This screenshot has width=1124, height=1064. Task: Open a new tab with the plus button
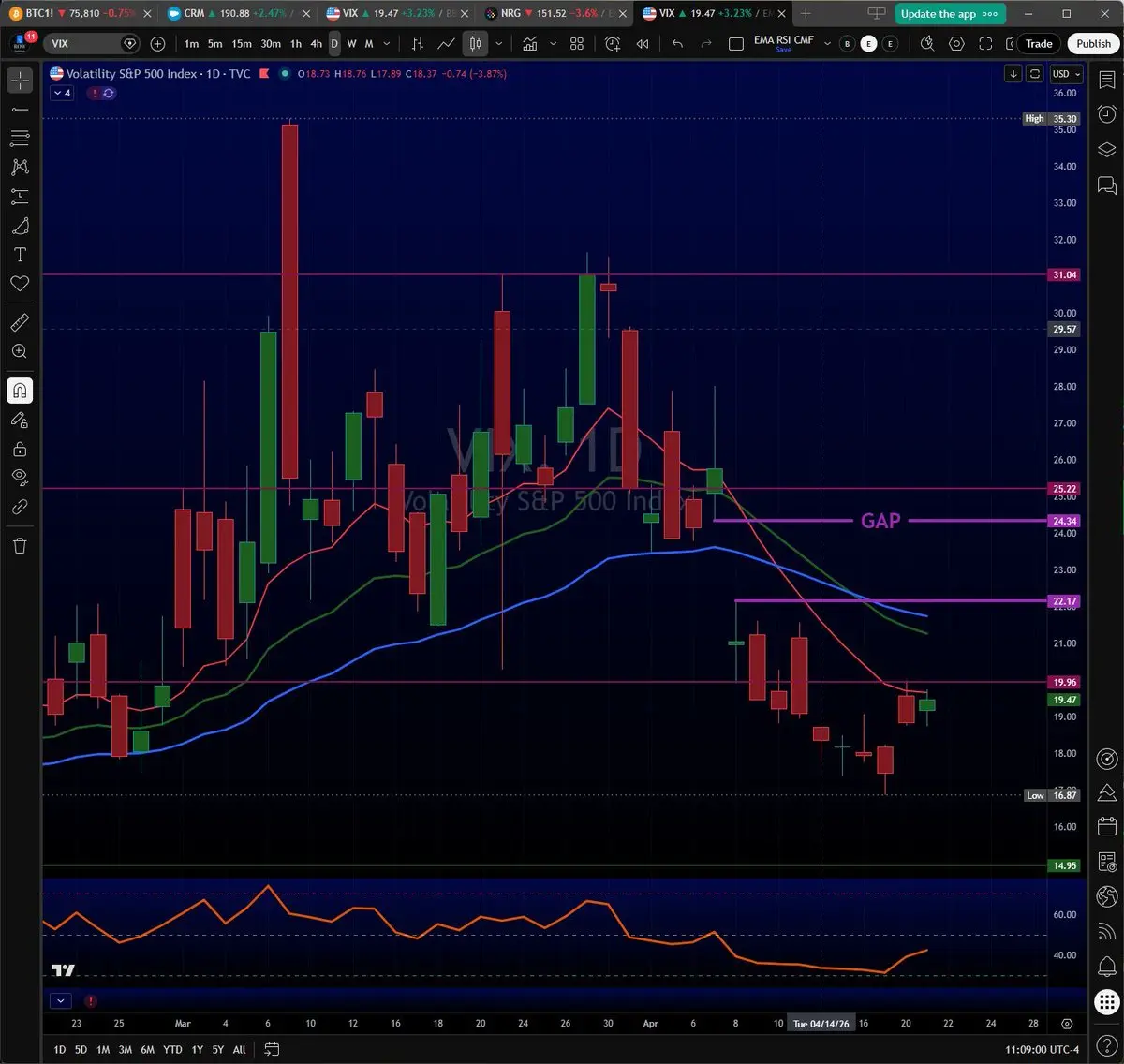click(806, 13)
